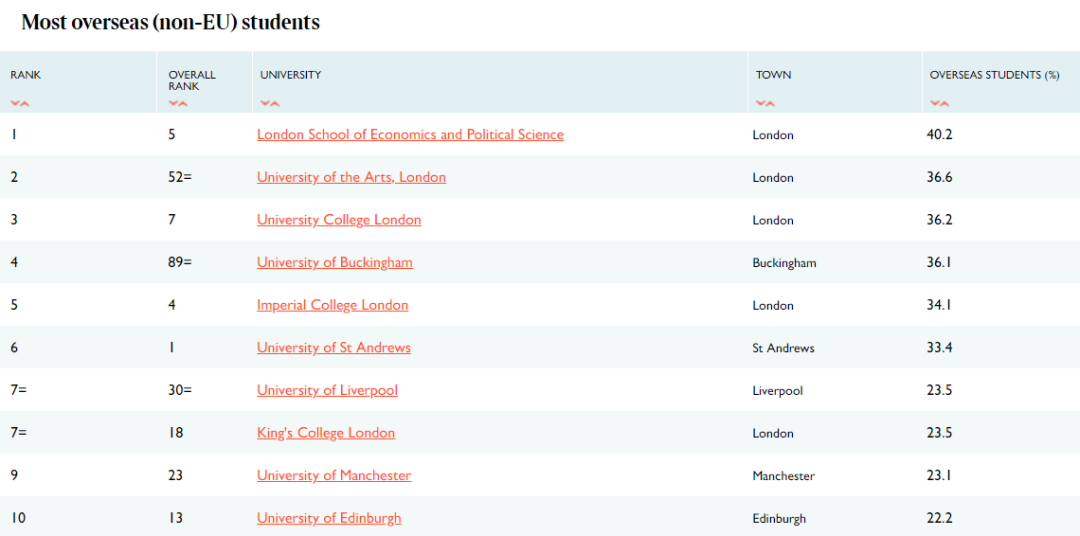1080x536 pixels.
Task: Go to University of Liverpool page
Action: click(327, 391)
